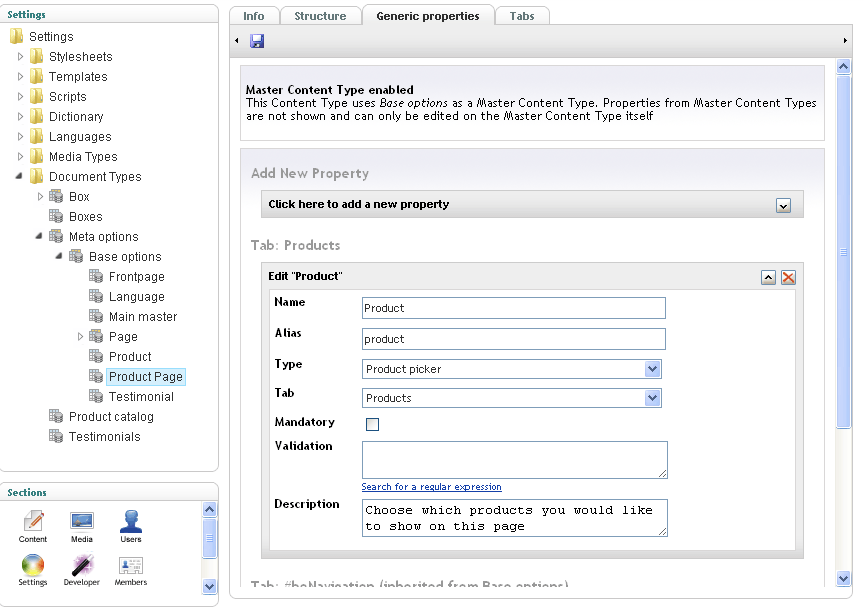This screenshot has height=608, width=864.
Task: Click the Dictionary folder icon
Action: coord(37,116)
